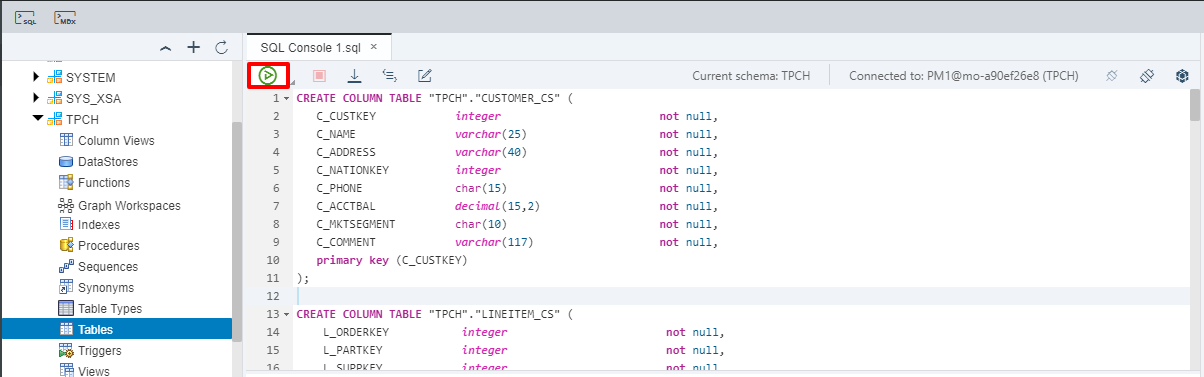Click the varchar(117) data type text
This screenshot has height=377, width=1204.
point(494,243)
